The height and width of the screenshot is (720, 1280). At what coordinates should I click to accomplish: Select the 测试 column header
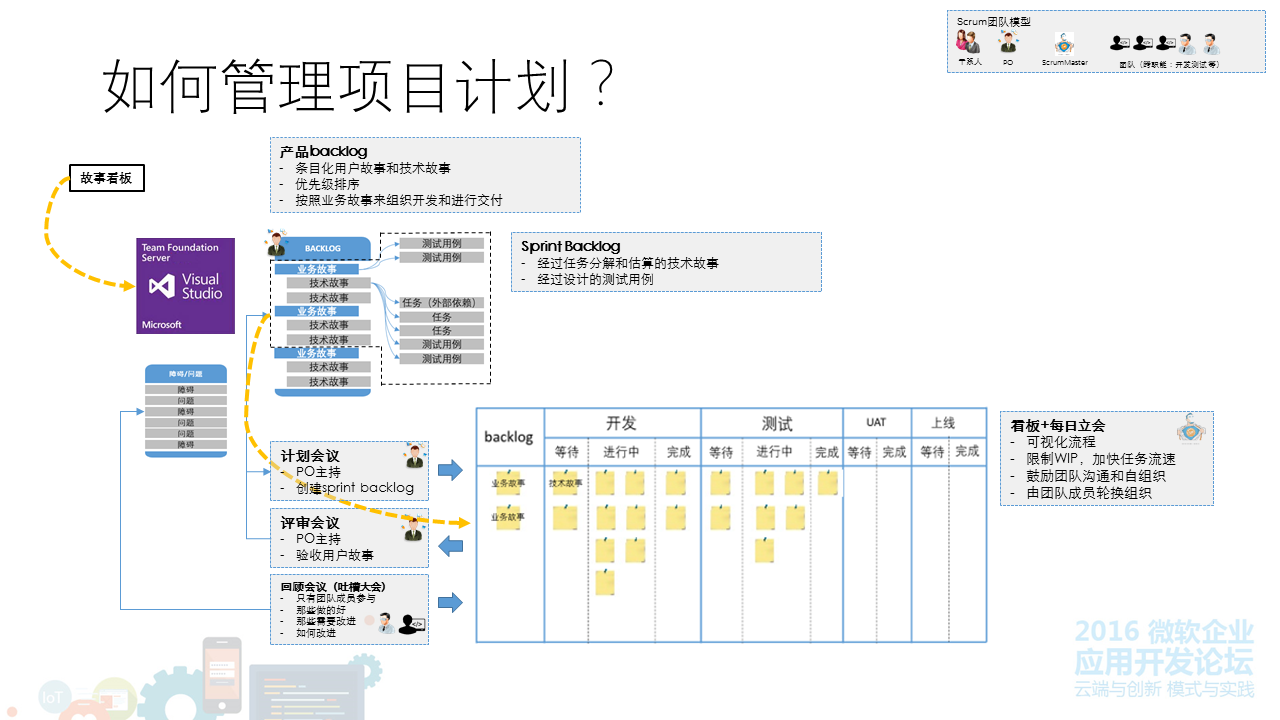click(x=777, y=423)
